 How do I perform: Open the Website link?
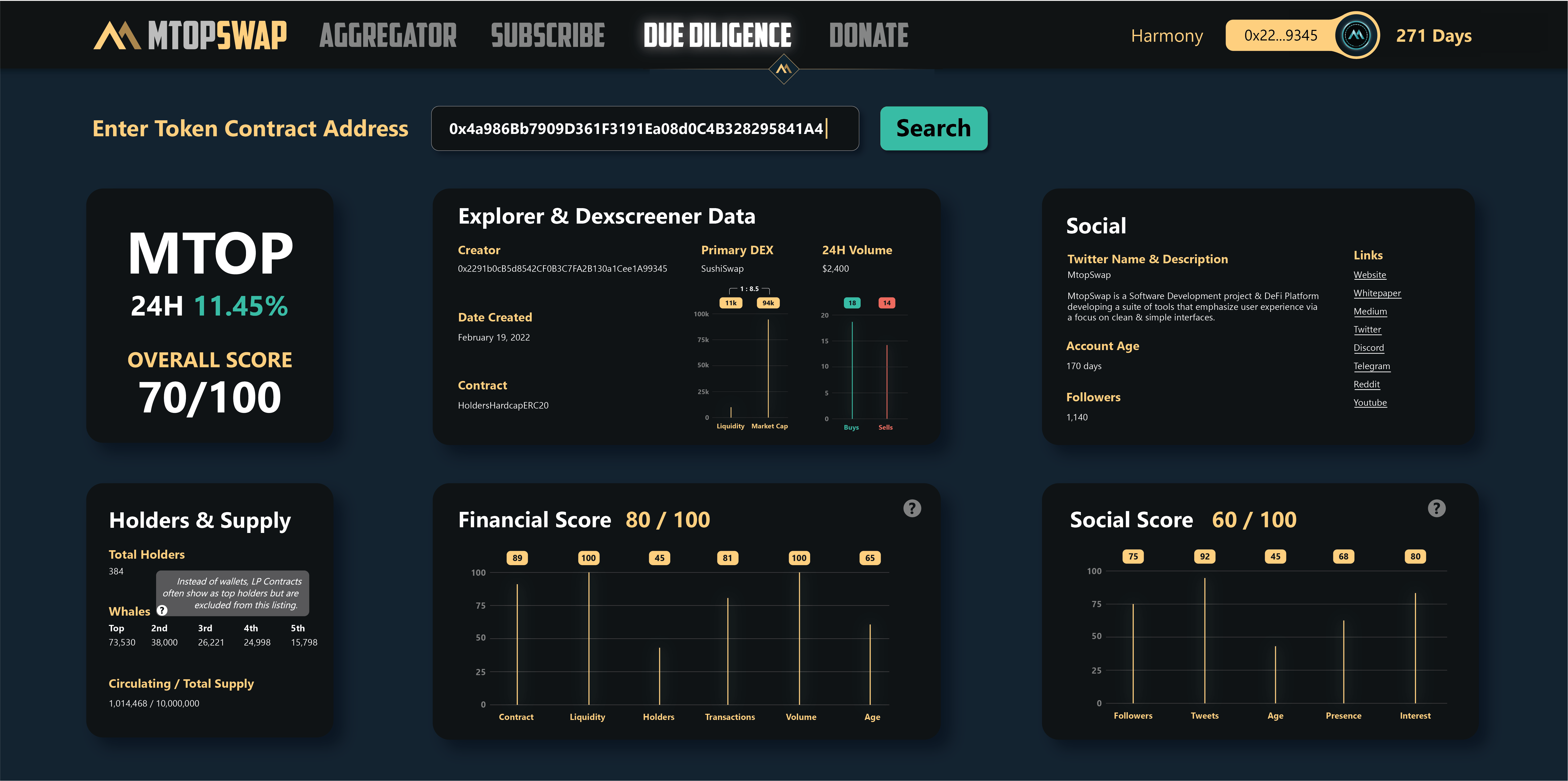(1370, 275)
